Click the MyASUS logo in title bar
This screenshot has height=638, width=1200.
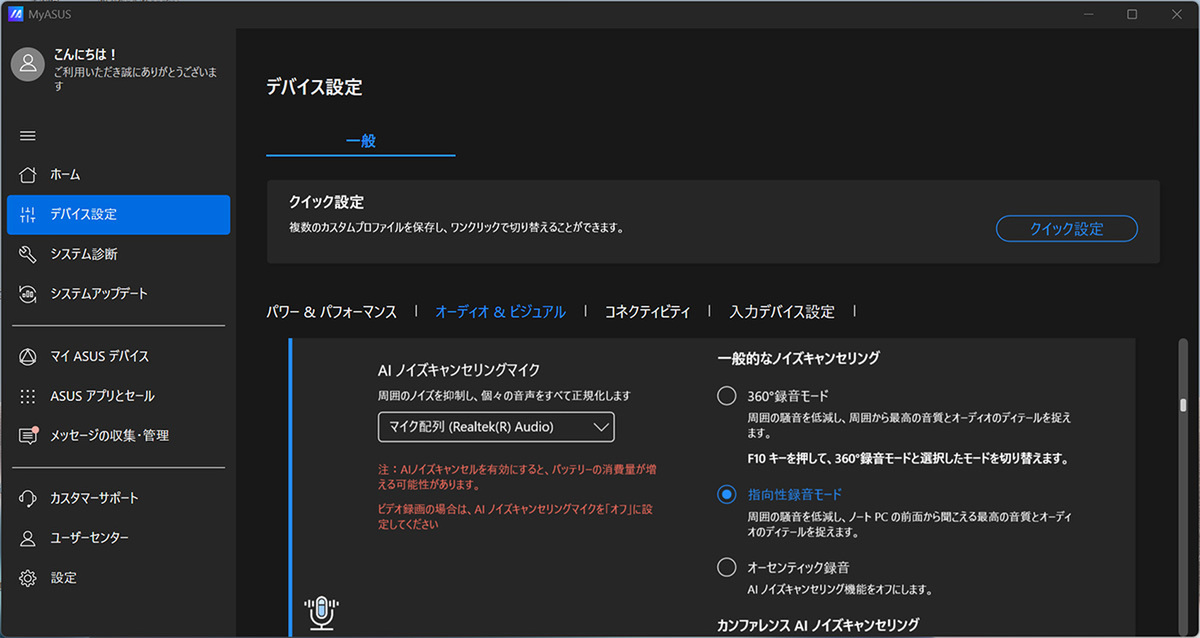[x=15, y=14]
